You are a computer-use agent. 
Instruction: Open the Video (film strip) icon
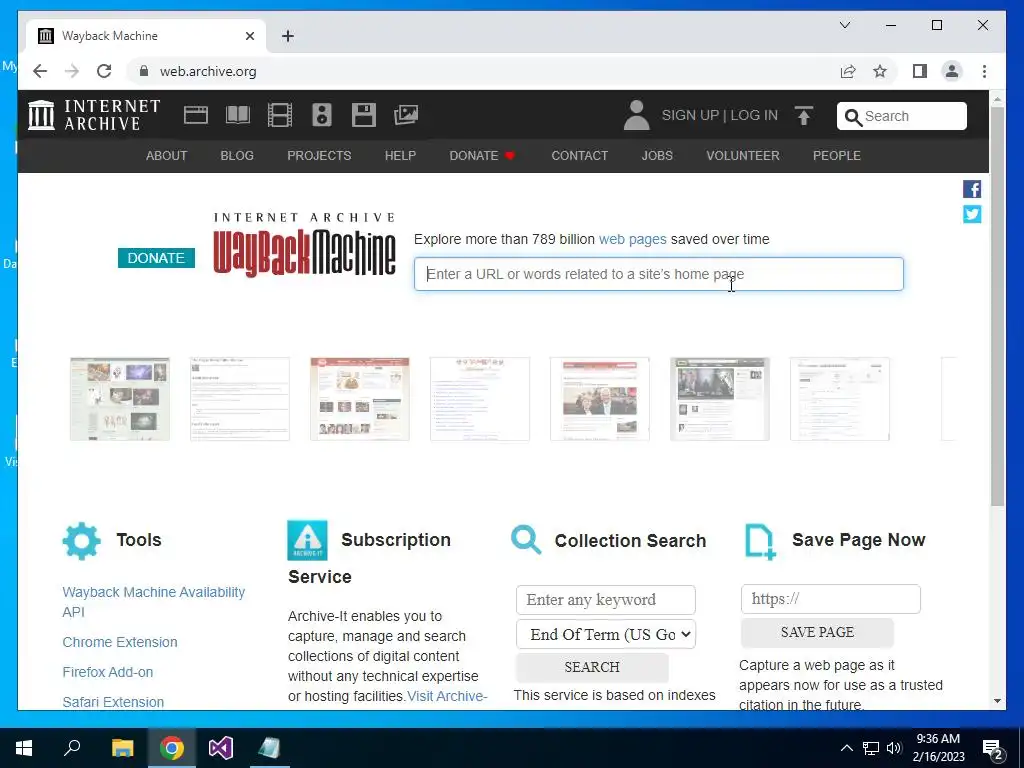pos(280,115)
